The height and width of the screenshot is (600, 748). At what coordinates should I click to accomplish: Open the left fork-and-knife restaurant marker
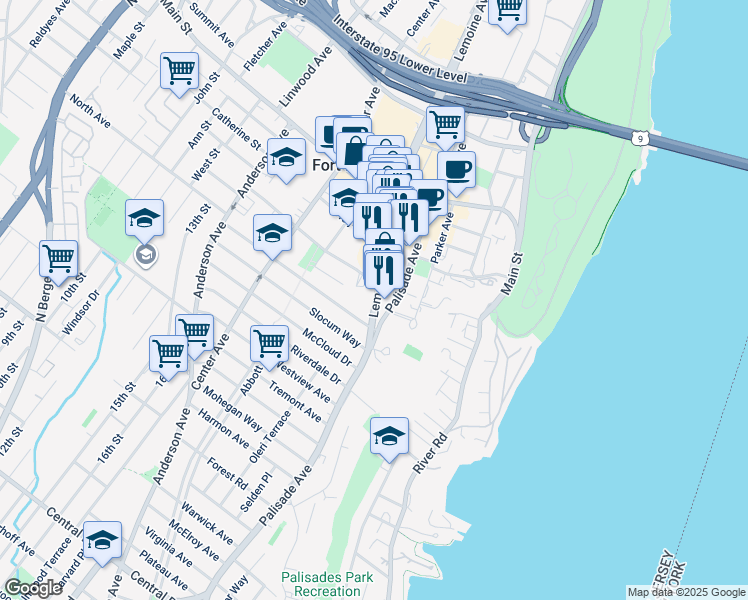click(372, 219)
